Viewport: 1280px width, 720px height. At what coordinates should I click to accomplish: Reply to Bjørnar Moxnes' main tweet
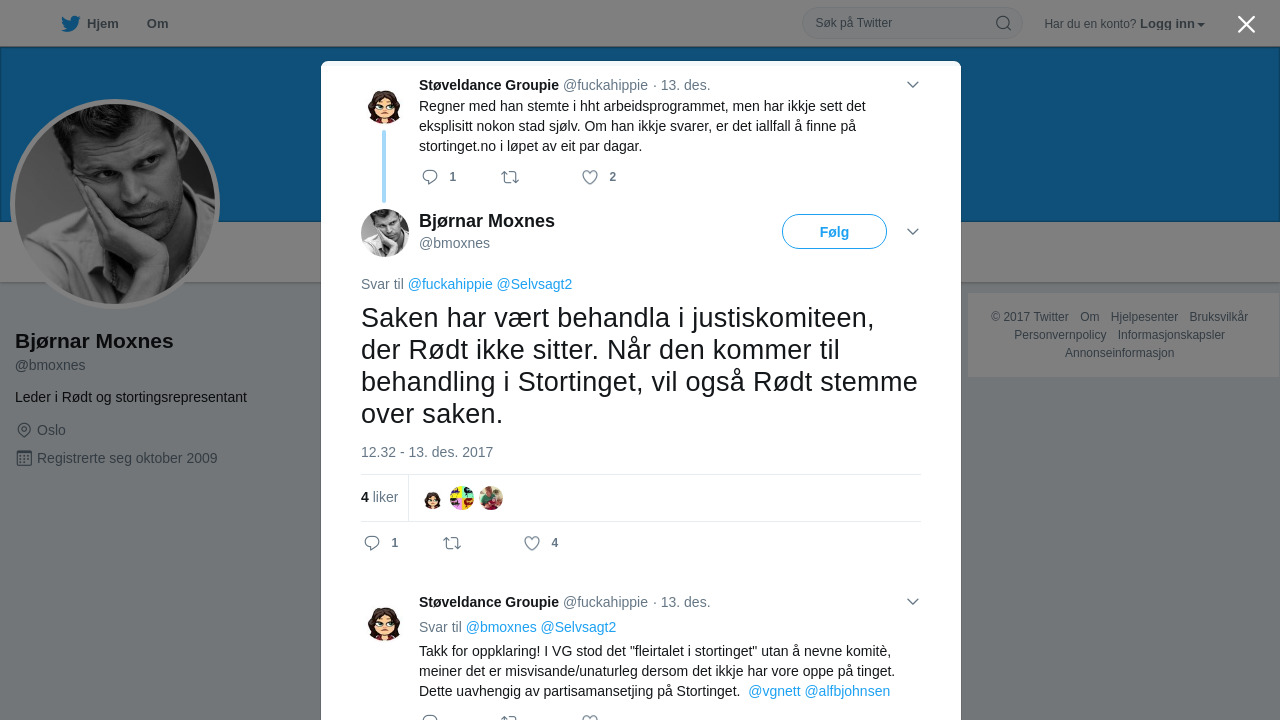point(372,543)
